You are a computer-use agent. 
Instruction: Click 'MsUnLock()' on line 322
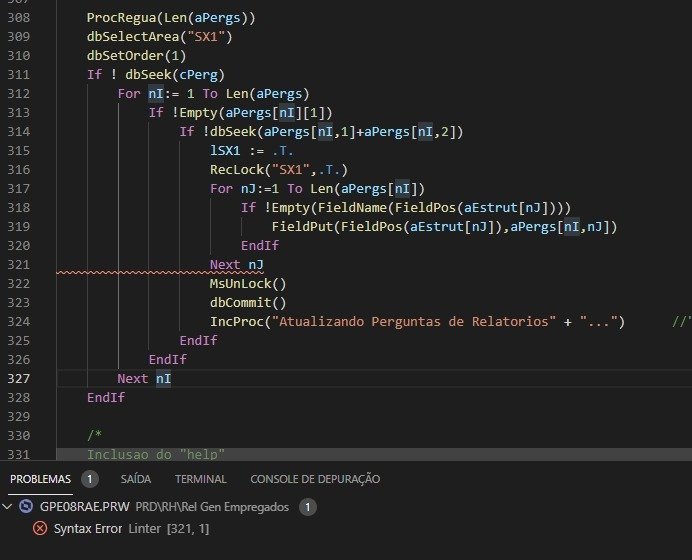(248, 283)
